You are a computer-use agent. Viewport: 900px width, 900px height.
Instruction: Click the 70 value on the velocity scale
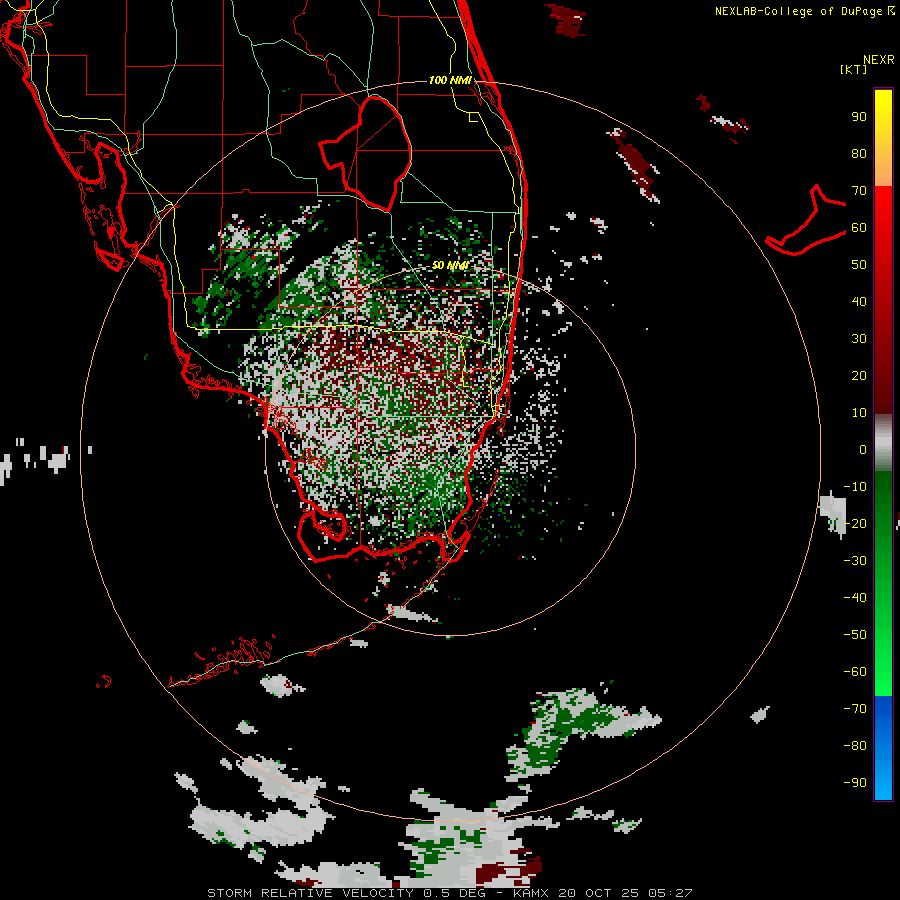tap(859, 191)
